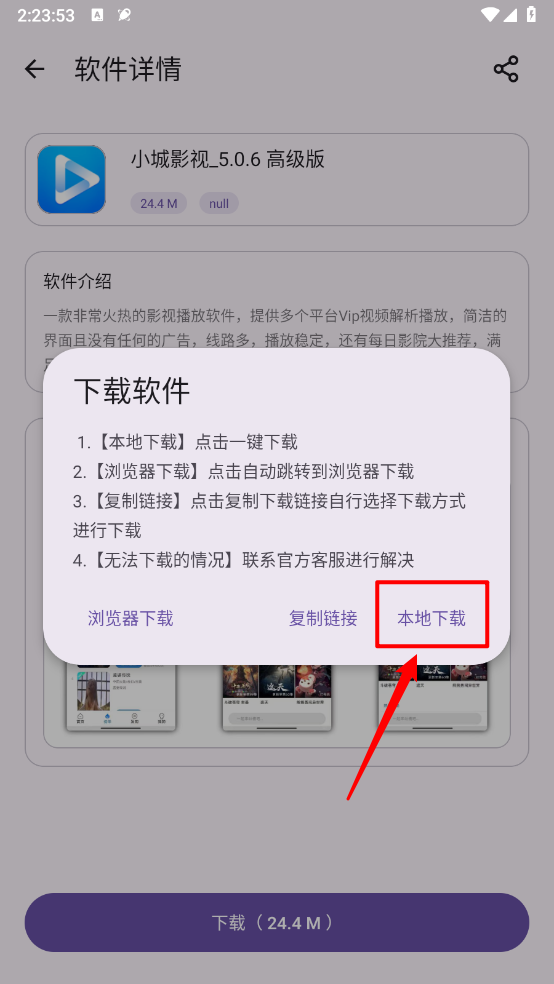Open the right app screenshot thumbnail
This screenshot has height=984, width=554.
(x=432, y=698)
